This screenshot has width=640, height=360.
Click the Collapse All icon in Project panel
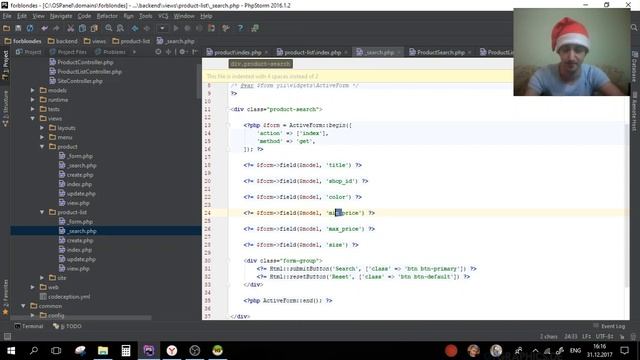(168, 52)
